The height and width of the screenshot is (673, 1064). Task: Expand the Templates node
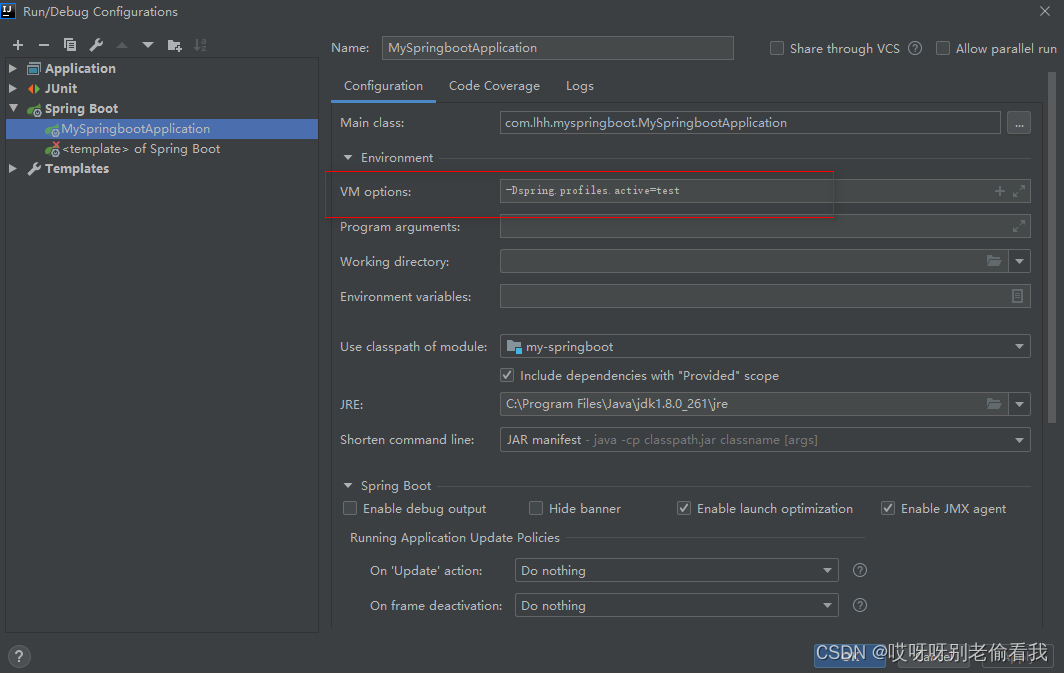[x=13, y=168]
